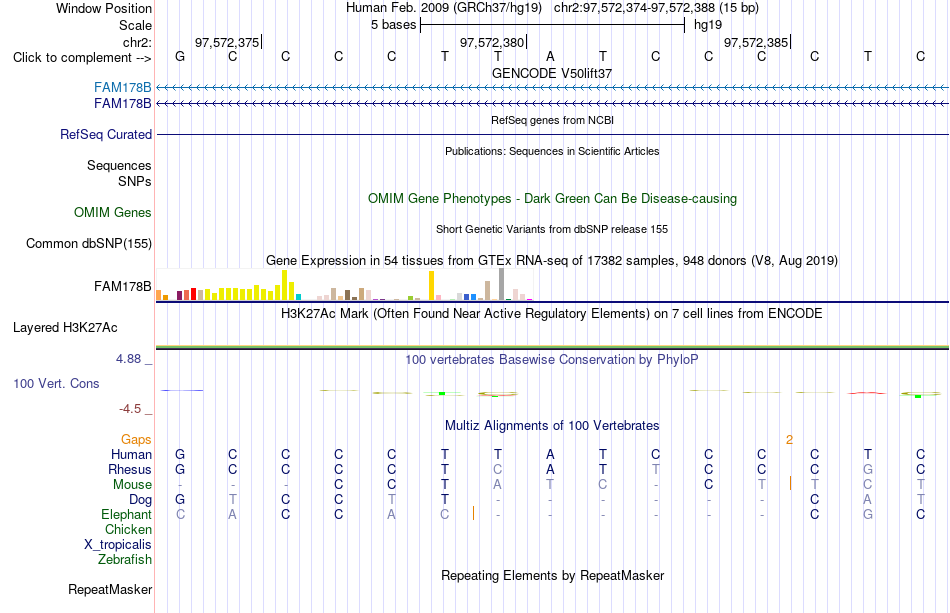Click the black scale bar line

click(553, 25)
